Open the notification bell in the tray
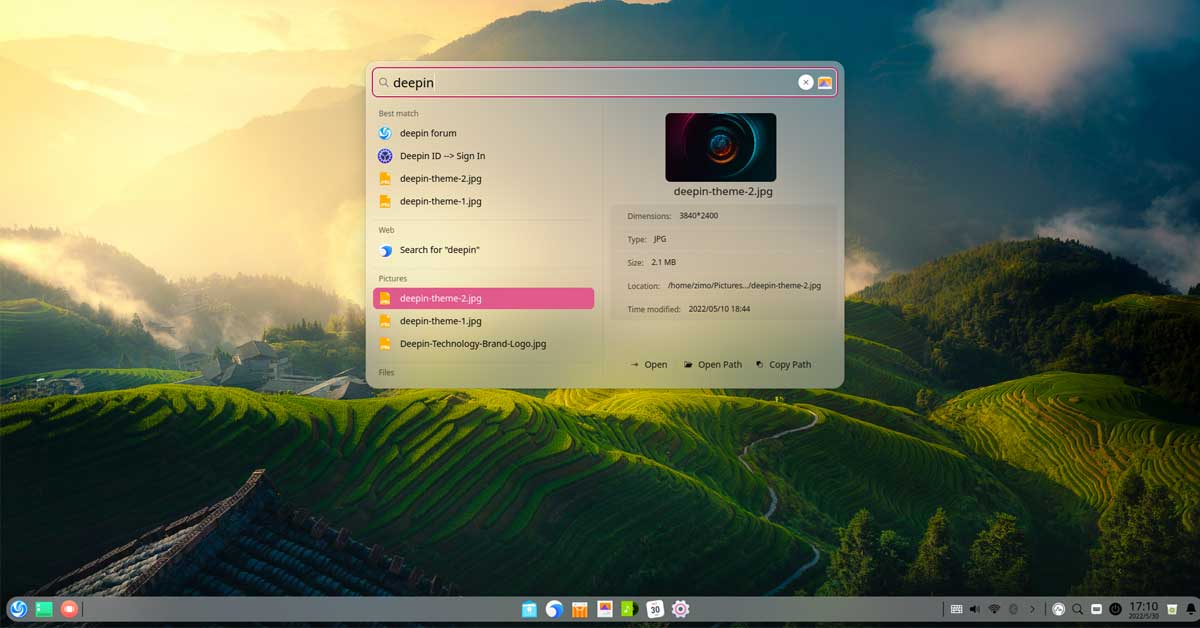 pos(1189,608)
